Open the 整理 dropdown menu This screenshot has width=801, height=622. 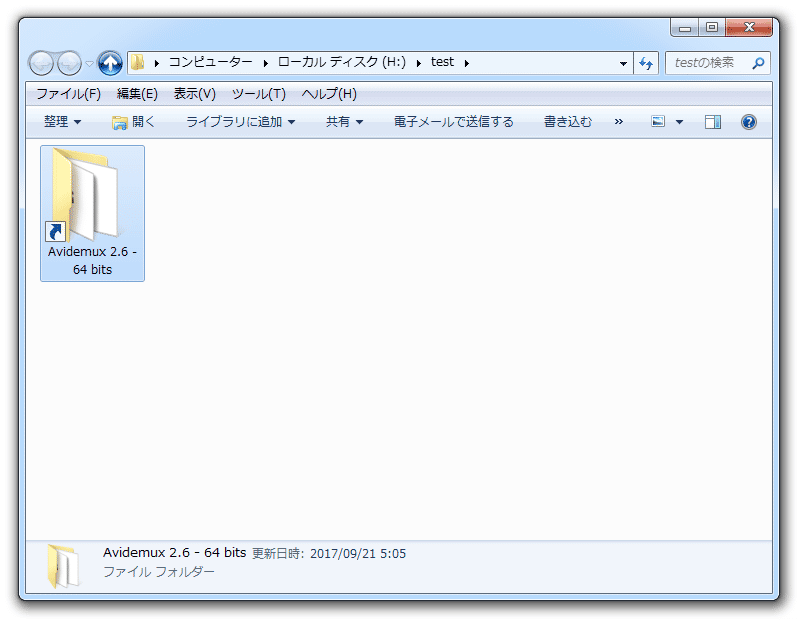(x=62, y=122)
